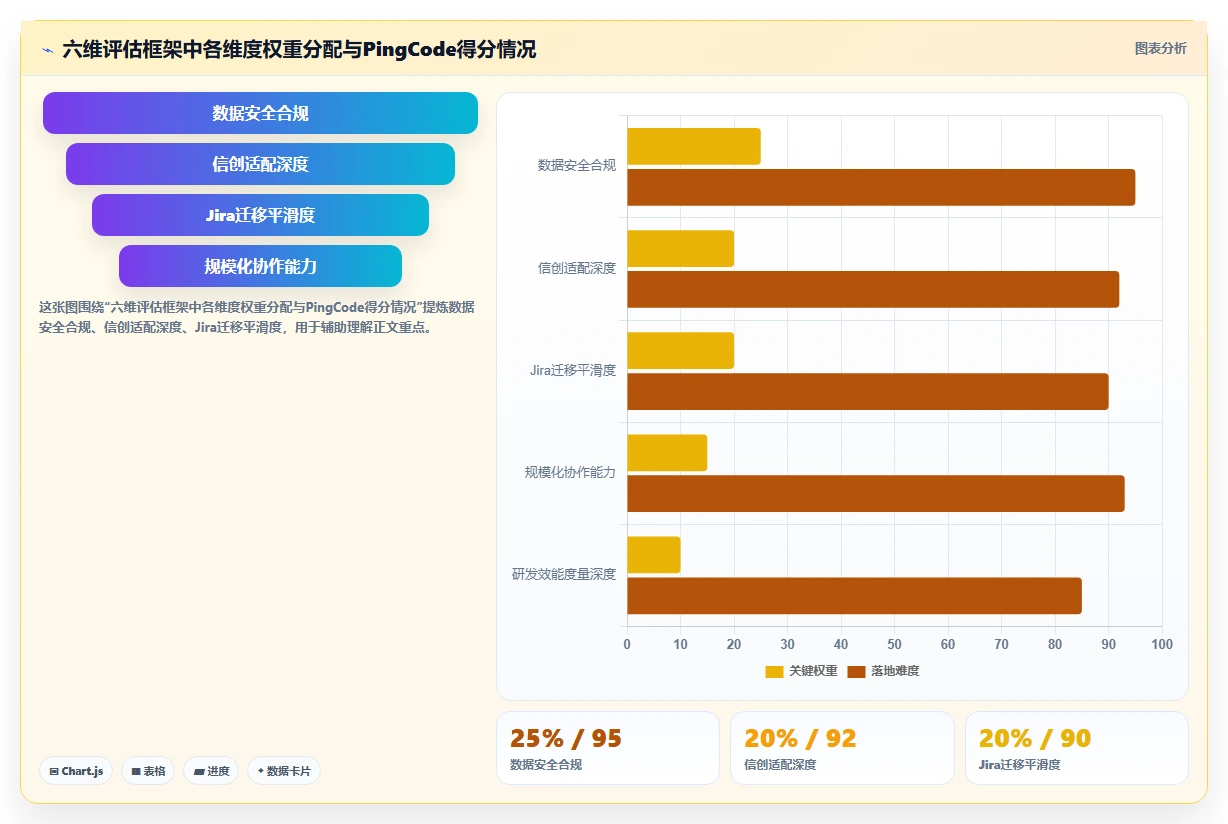
Task: Click the x-axis tick label 50
Action: pyautogui.click(x=894, y=645)
